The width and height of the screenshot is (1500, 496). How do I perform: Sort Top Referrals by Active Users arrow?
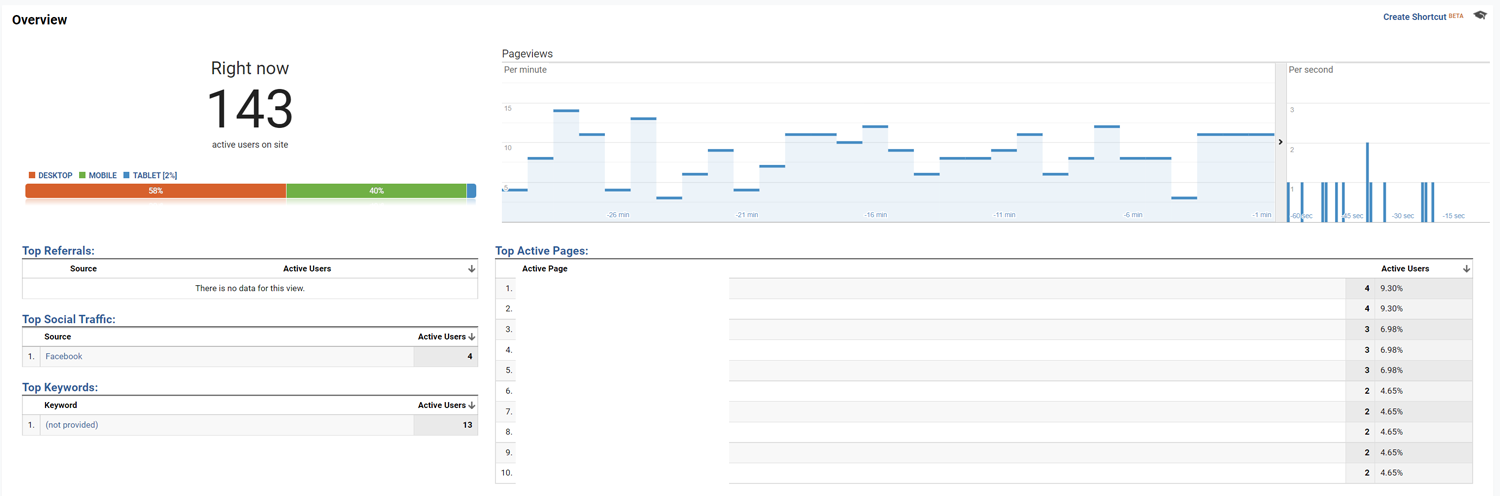coord(472,269)
